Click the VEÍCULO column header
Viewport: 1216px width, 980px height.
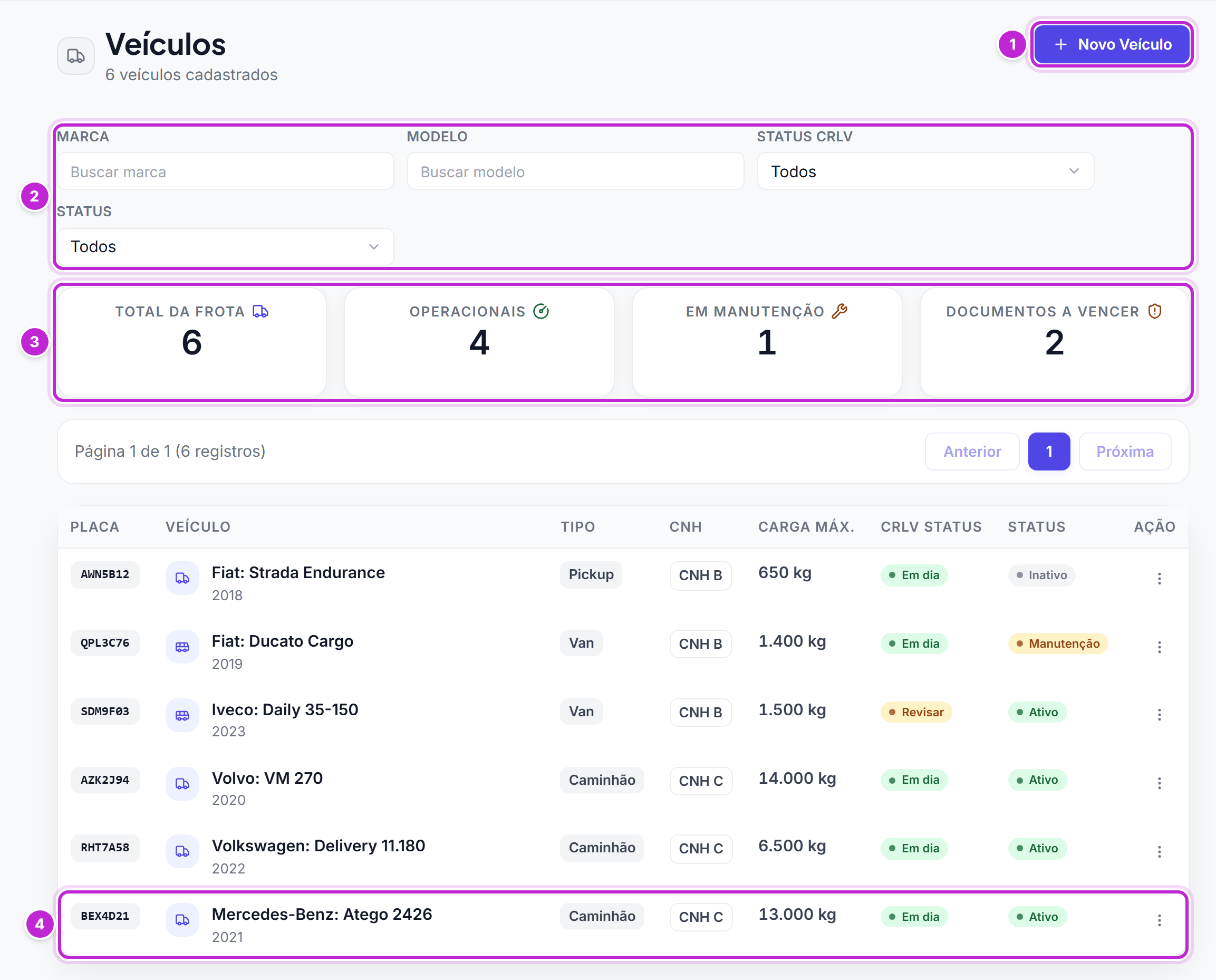(198, 527)
